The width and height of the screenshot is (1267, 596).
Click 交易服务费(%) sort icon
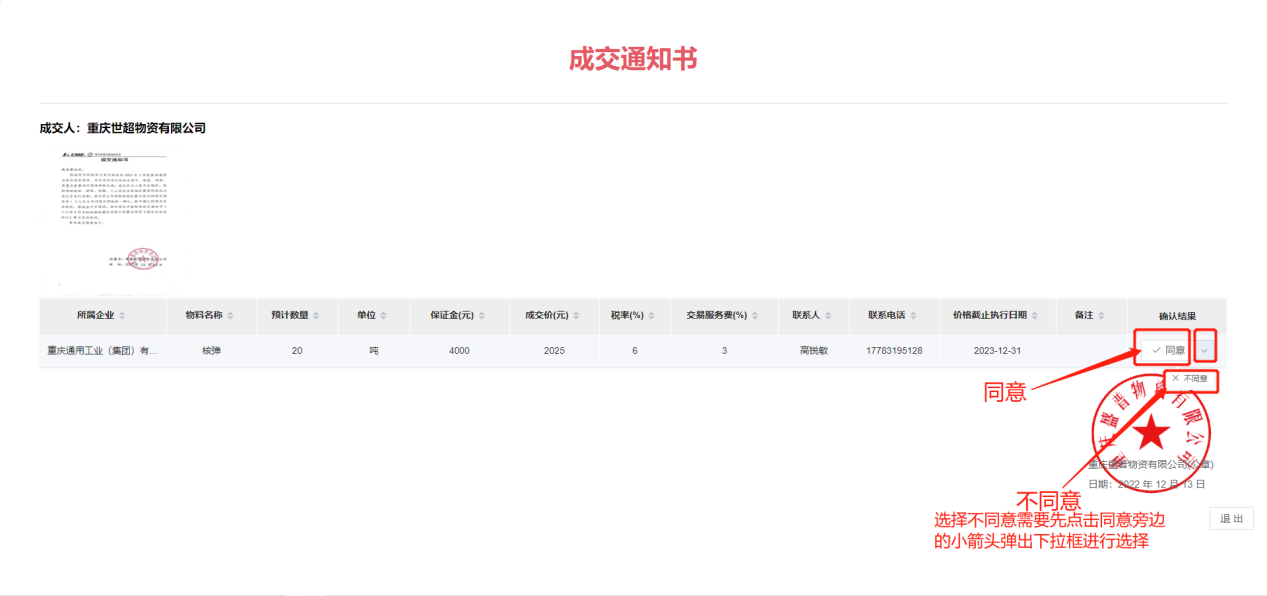click(755, 316)
